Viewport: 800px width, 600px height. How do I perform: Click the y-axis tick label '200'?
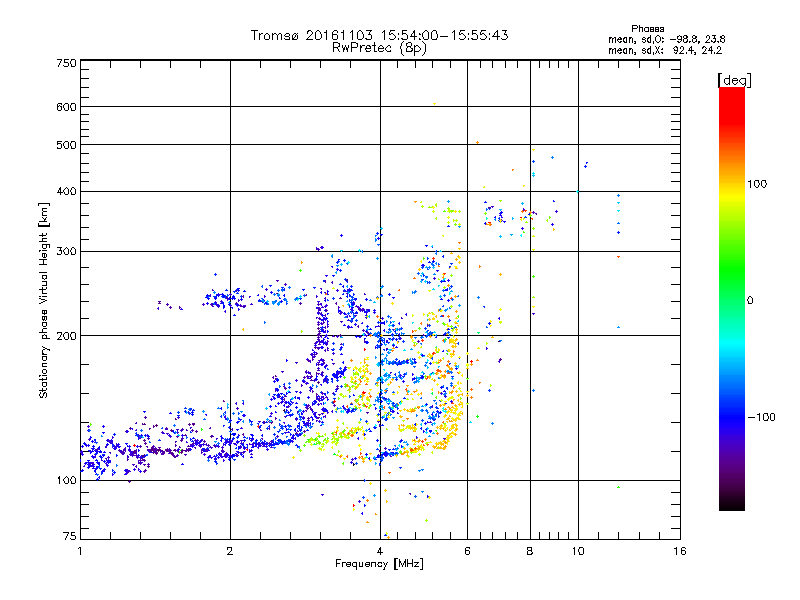click(66, 336)
